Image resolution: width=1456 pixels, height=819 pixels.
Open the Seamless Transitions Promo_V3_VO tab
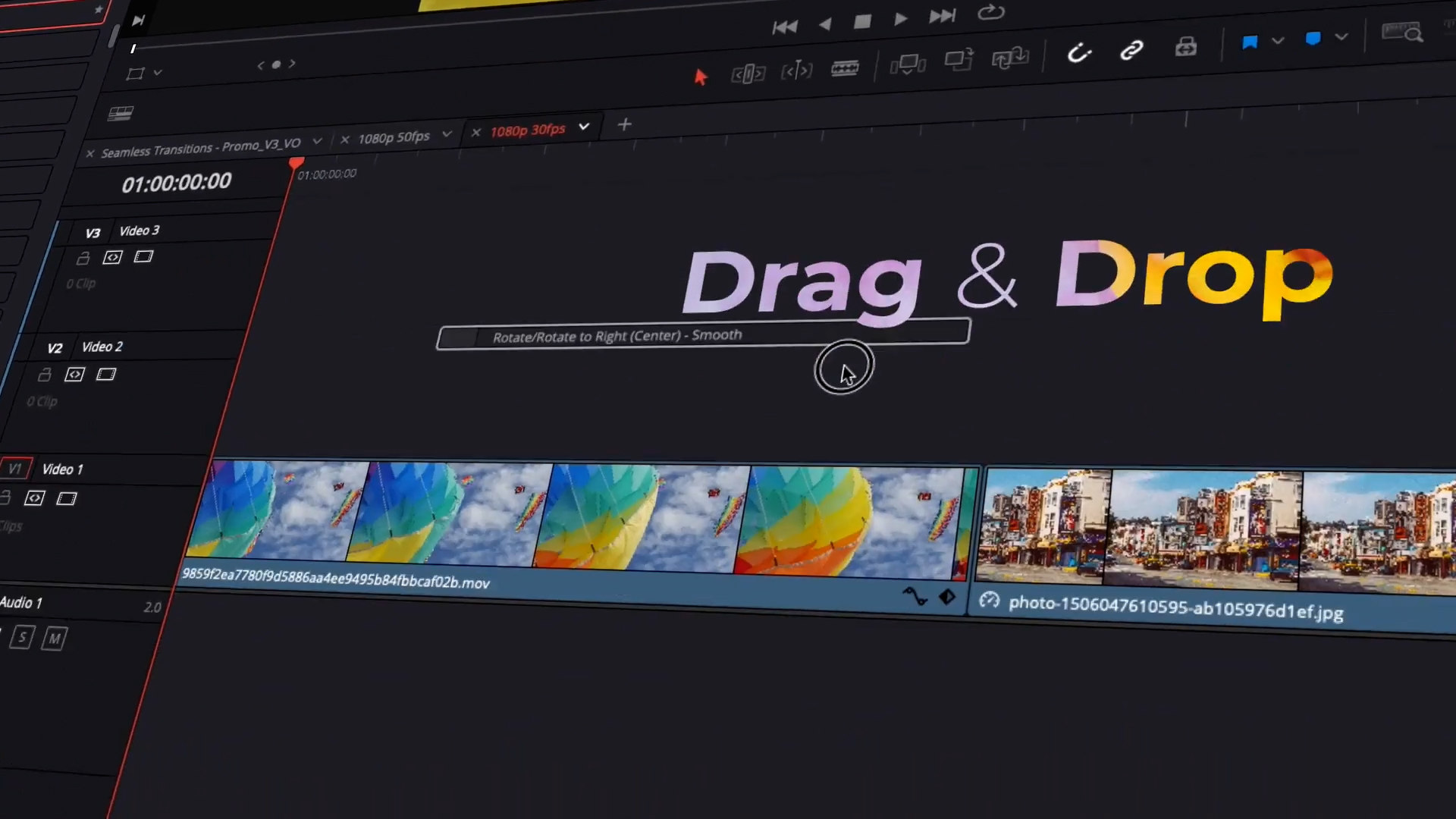201,147
